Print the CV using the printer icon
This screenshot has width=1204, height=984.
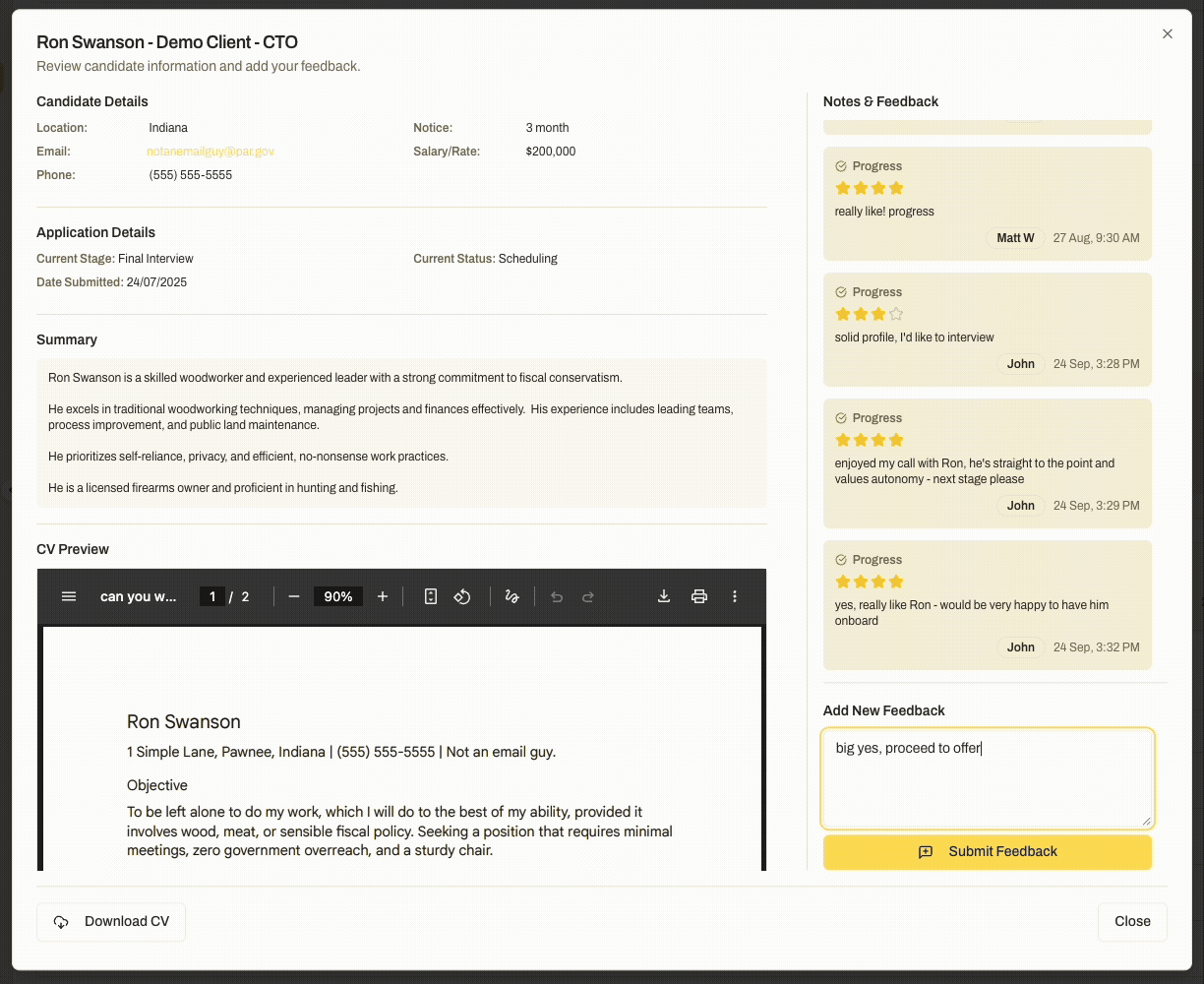[698, 596]
